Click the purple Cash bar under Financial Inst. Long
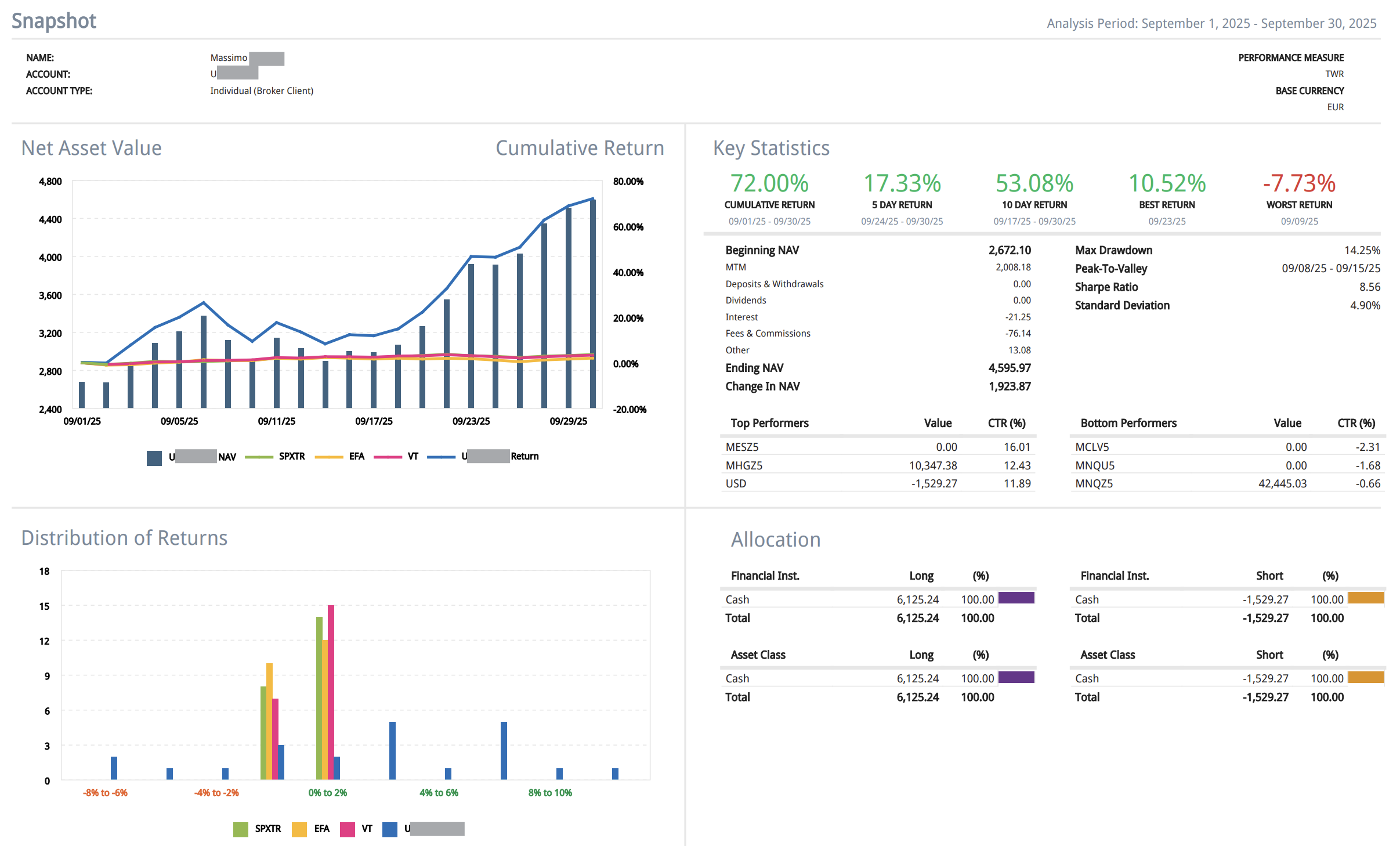This screenshot has width=1400, height=846. pos(1016,598)
